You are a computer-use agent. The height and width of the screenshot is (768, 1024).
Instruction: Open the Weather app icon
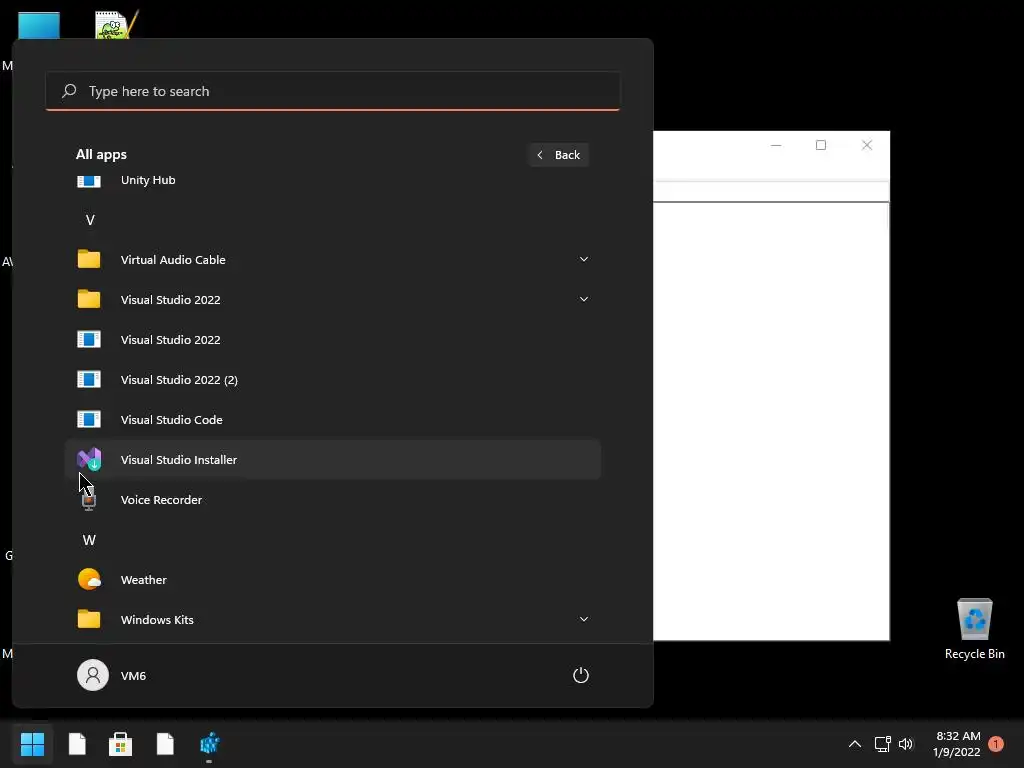pos(89,579)
